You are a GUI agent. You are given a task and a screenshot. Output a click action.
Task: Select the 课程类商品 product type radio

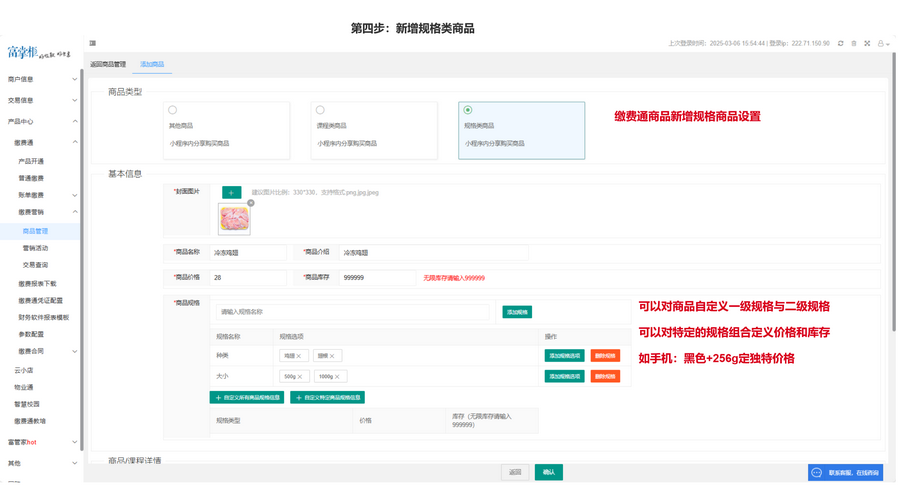320,110
